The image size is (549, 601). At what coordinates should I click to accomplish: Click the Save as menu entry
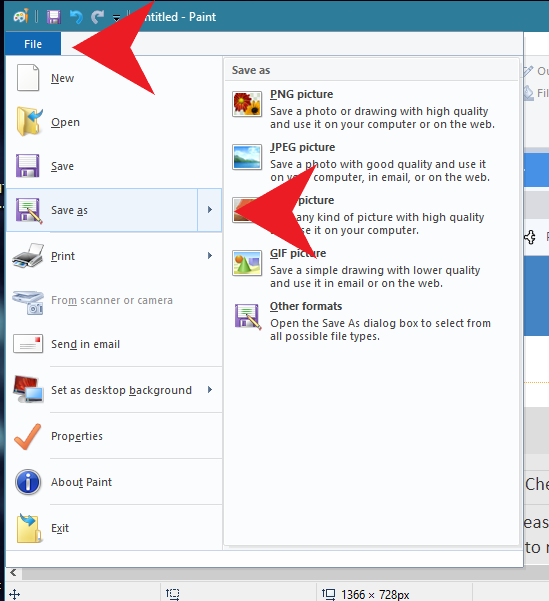tap(102, 210)
